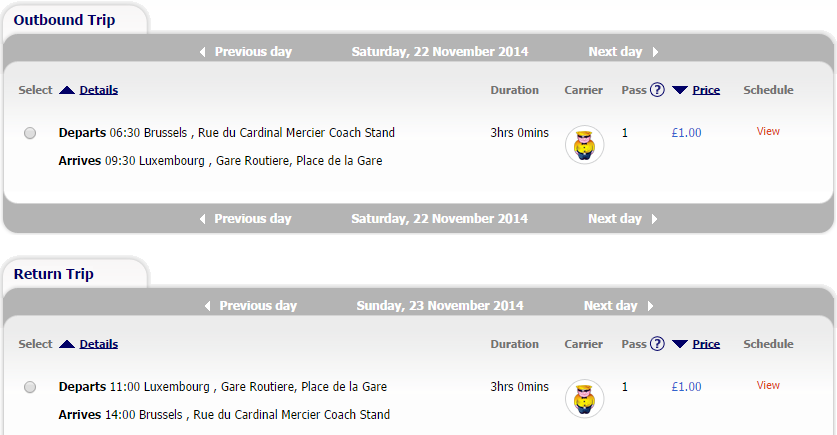Go to Next day for the Return Trip
The image size is (837, 435).
(x=619, y=306)
